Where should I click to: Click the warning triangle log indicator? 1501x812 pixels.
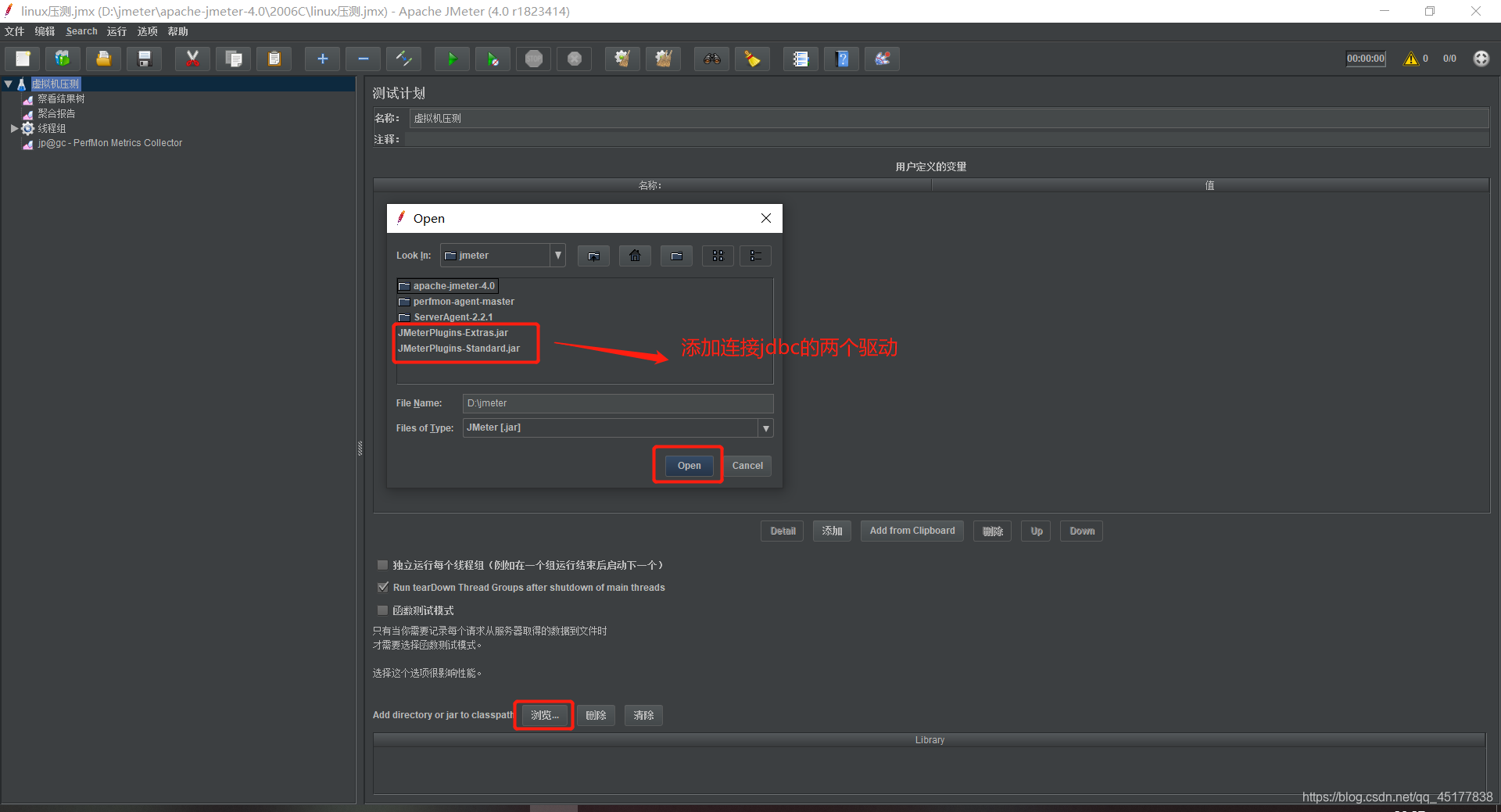(x=1411, y=59)
